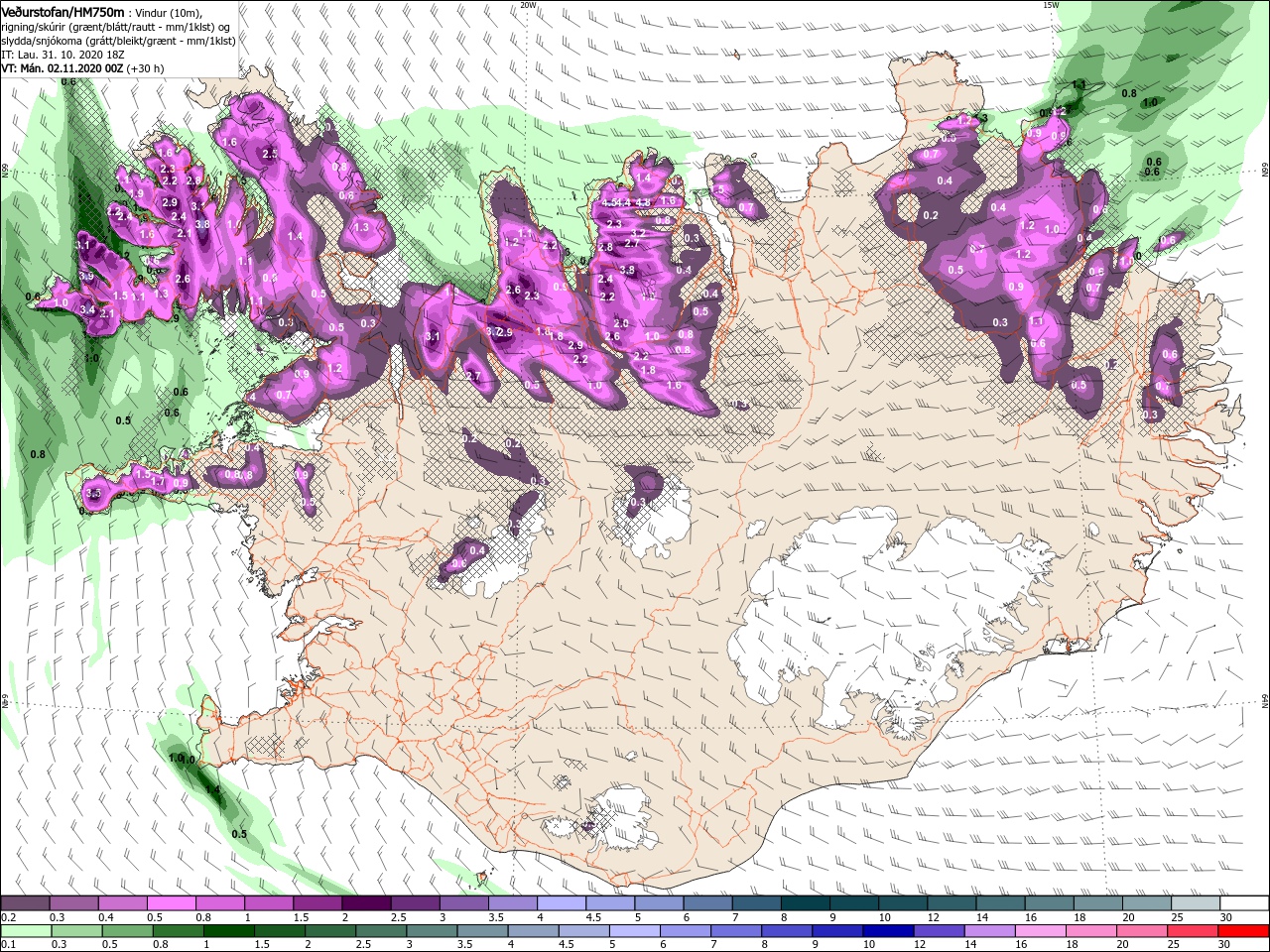Select the bright pink 0.5 snow legend swatch
Image resolution: width=1270 pixels, height=952 pixels.
click(x=171, y=903)
